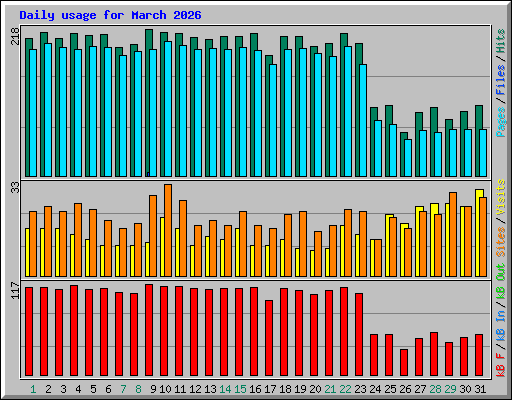Image resolution: width=512 pixels, height=400 pixels.
Task: Click the cyan files bar for day 10
Action: click(x=168, y=109)
